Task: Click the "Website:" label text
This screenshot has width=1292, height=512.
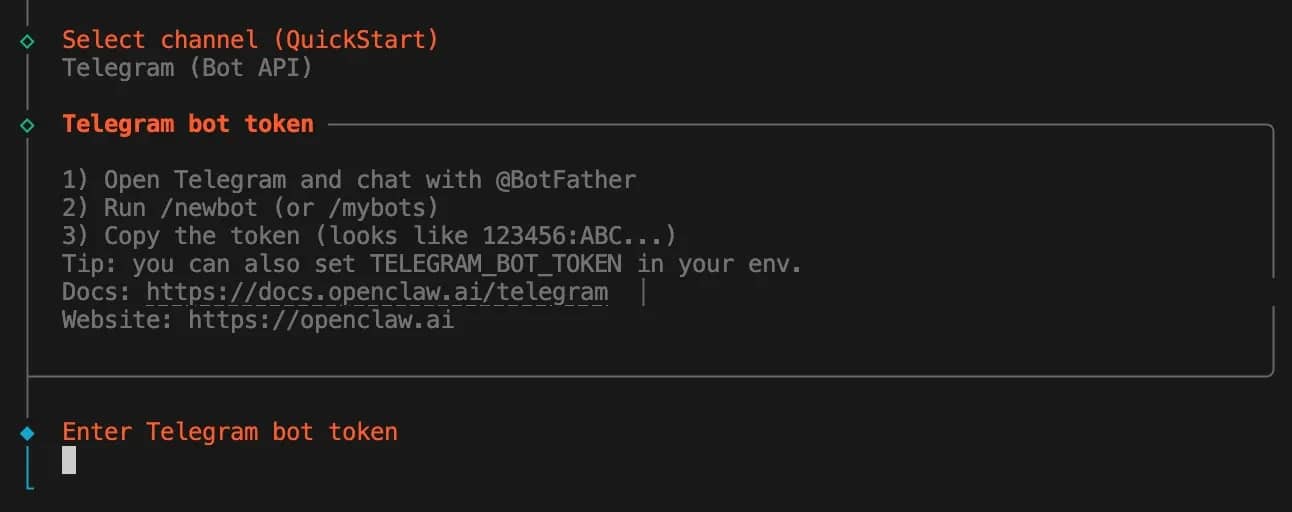Action: (118, 322)
